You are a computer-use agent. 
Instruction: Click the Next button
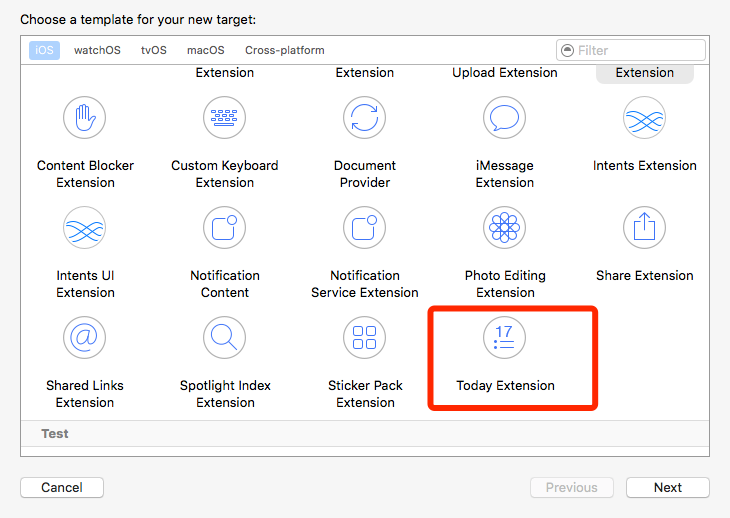(x=668, y=488)
